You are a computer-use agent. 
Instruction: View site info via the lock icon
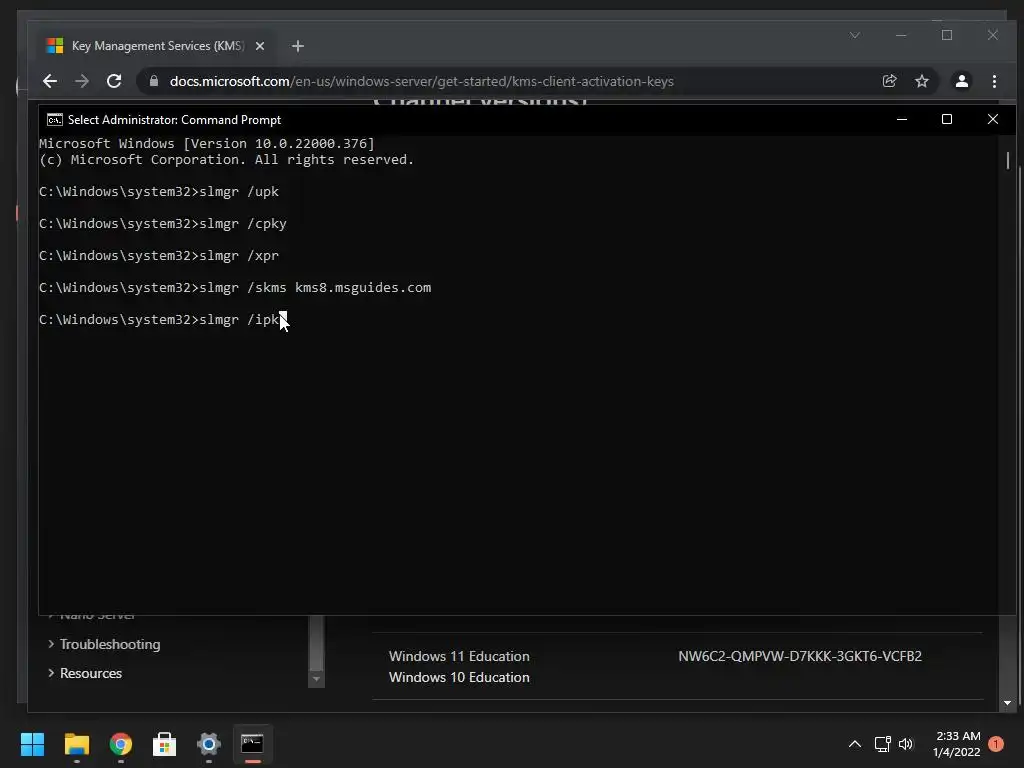coord(154,81)
